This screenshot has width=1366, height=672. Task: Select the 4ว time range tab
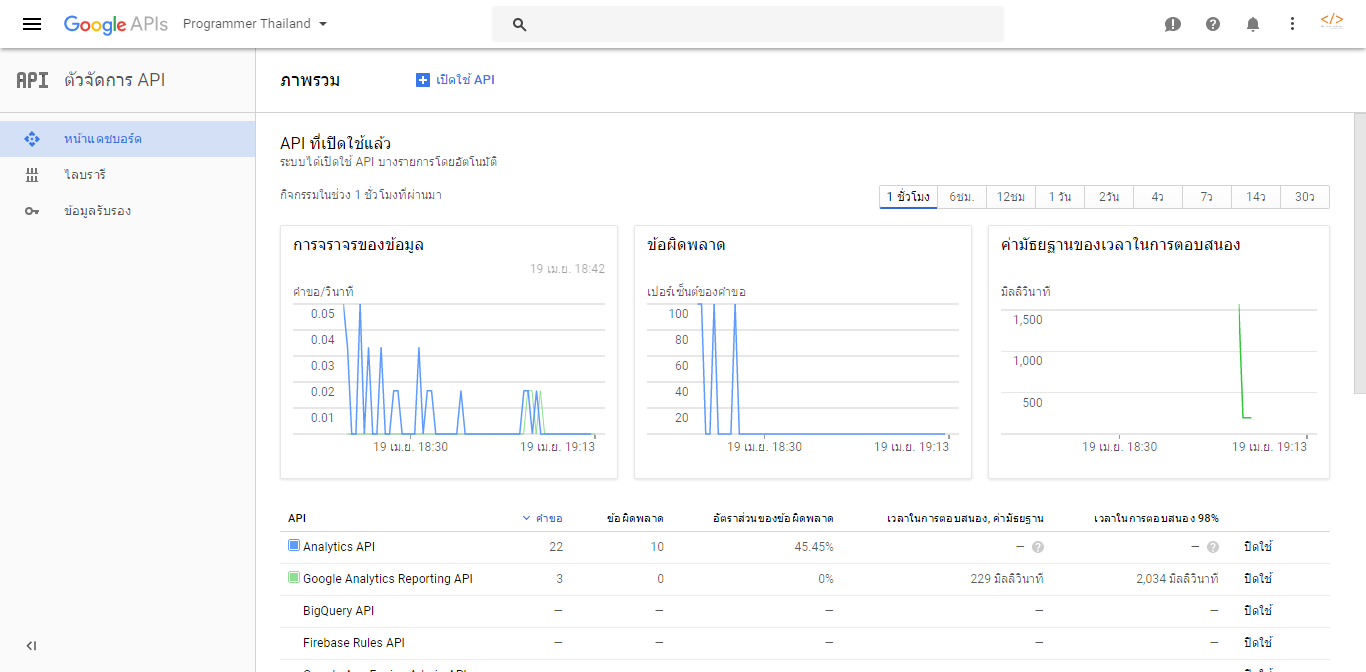[x=1158, y=197]
